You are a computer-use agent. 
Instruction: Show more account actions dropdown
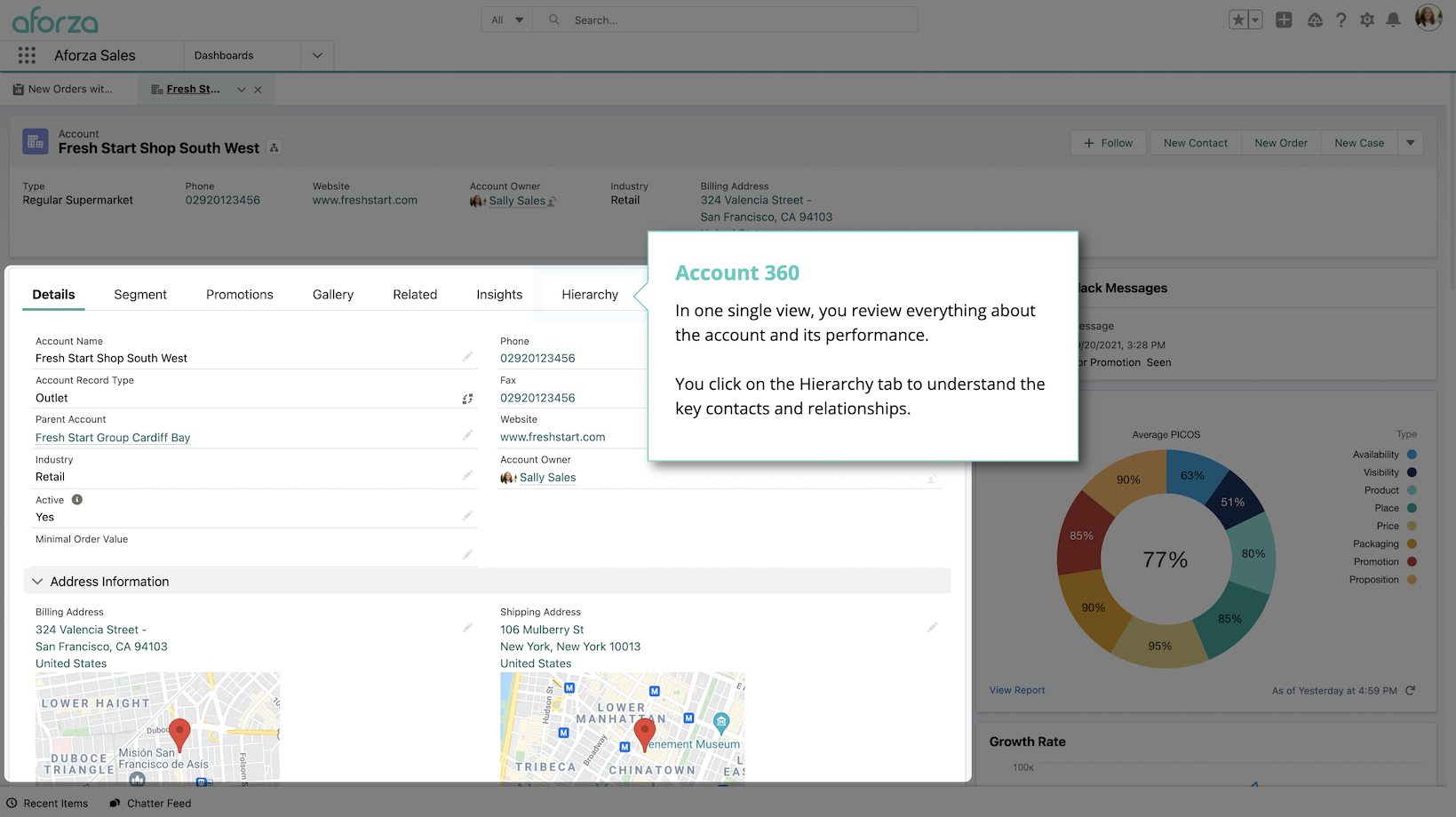(x=1411, y=143)
